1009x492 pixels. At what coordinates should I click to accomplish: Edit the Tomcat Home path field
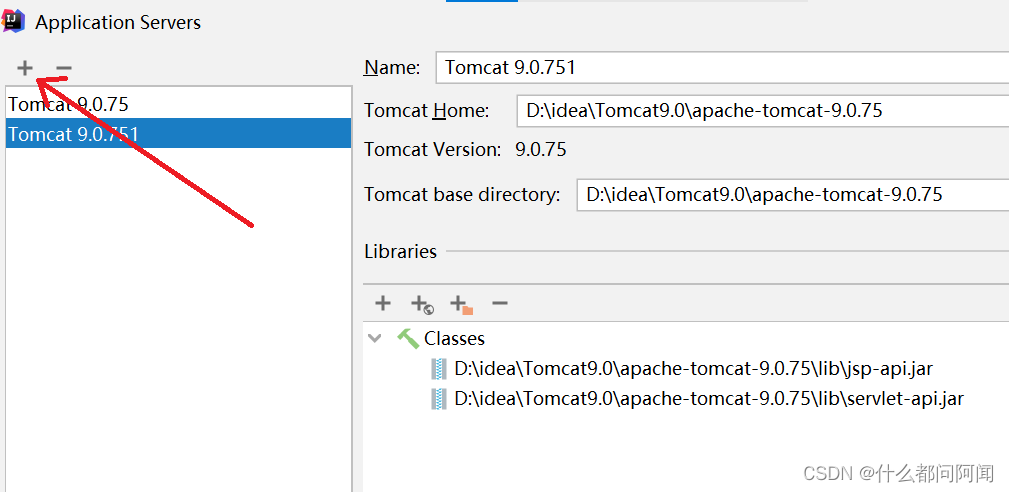[763, 111]
